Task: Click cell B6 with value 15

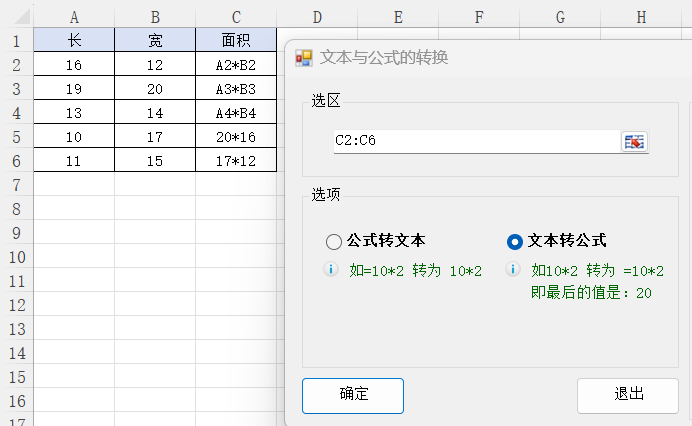Action: point(155,161)
